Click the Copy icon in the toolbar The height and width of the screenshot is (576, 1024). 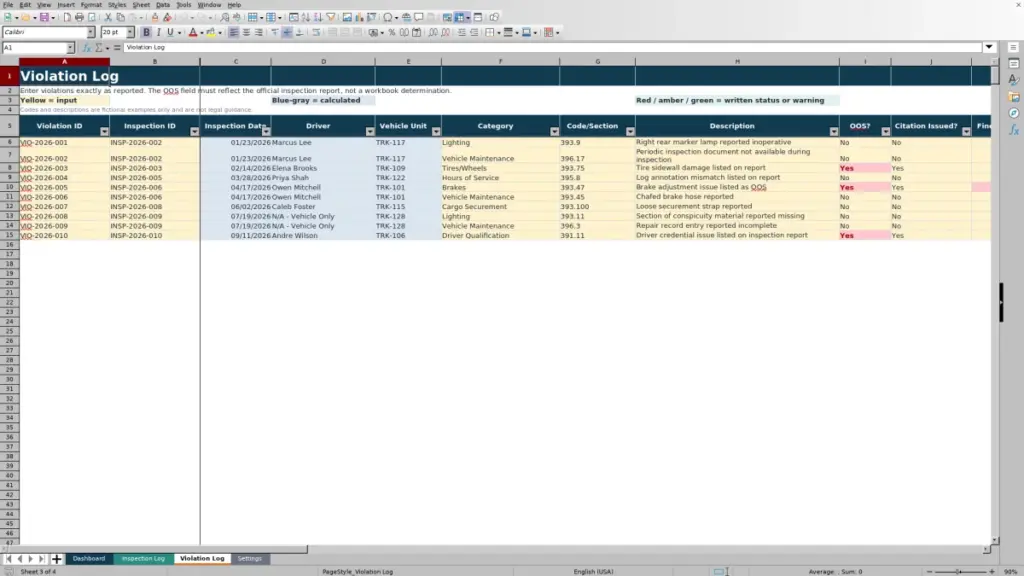click(x=120, y=18)
